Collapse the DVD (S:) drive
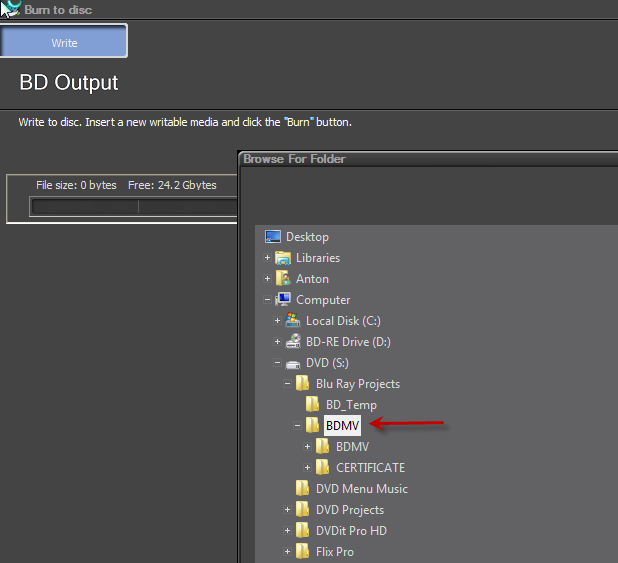The height and width of the screenshot is (563, 618). click(277, 362)
